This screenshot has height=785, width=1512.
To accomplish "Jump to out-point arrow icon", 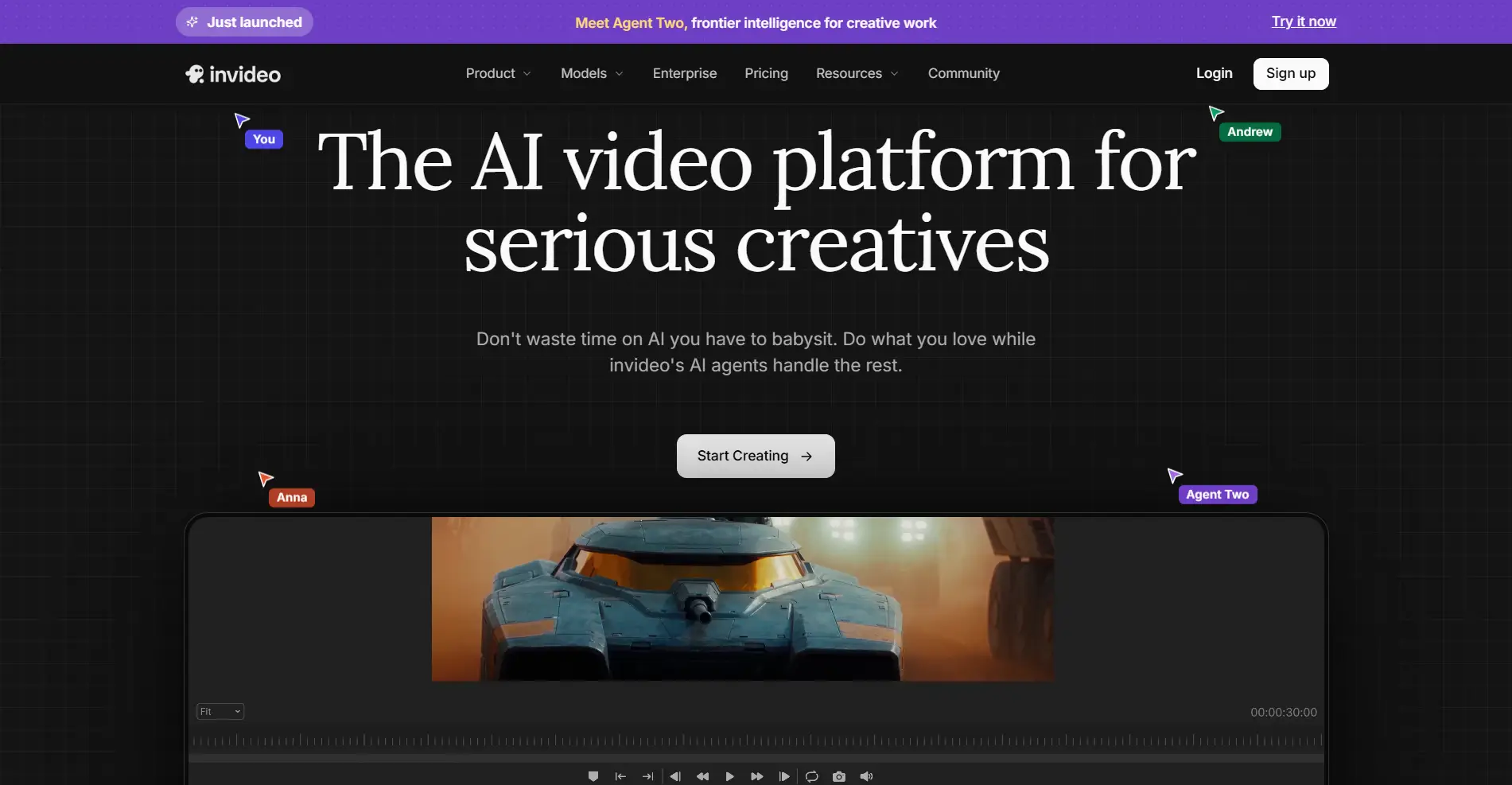I will pyautogui.click(x=647, y=776).
